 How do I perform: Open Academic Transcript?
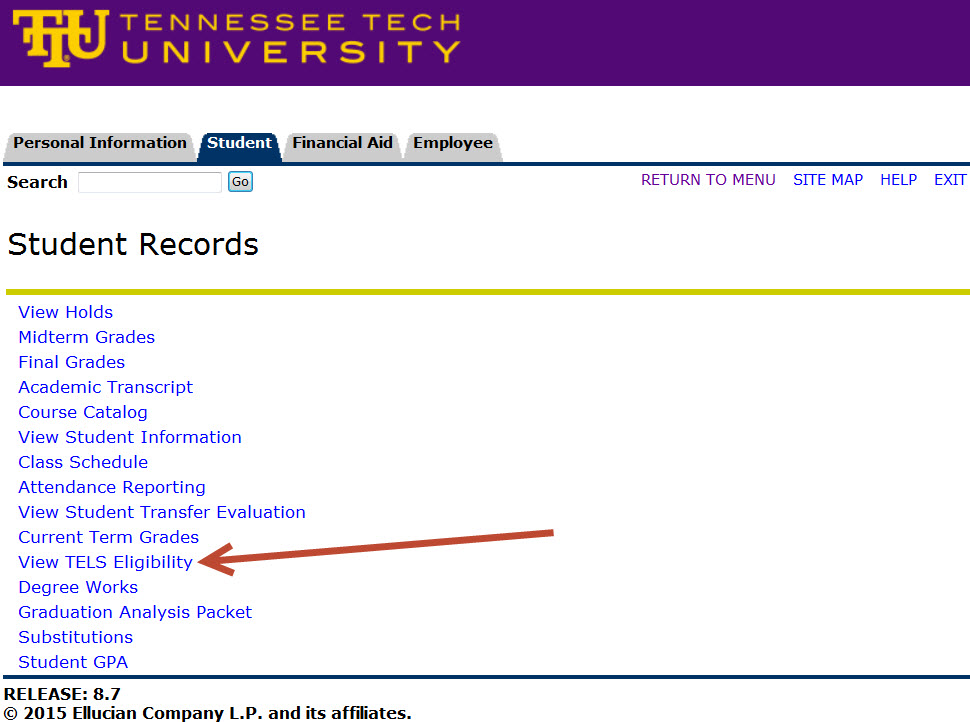[105, 387]
